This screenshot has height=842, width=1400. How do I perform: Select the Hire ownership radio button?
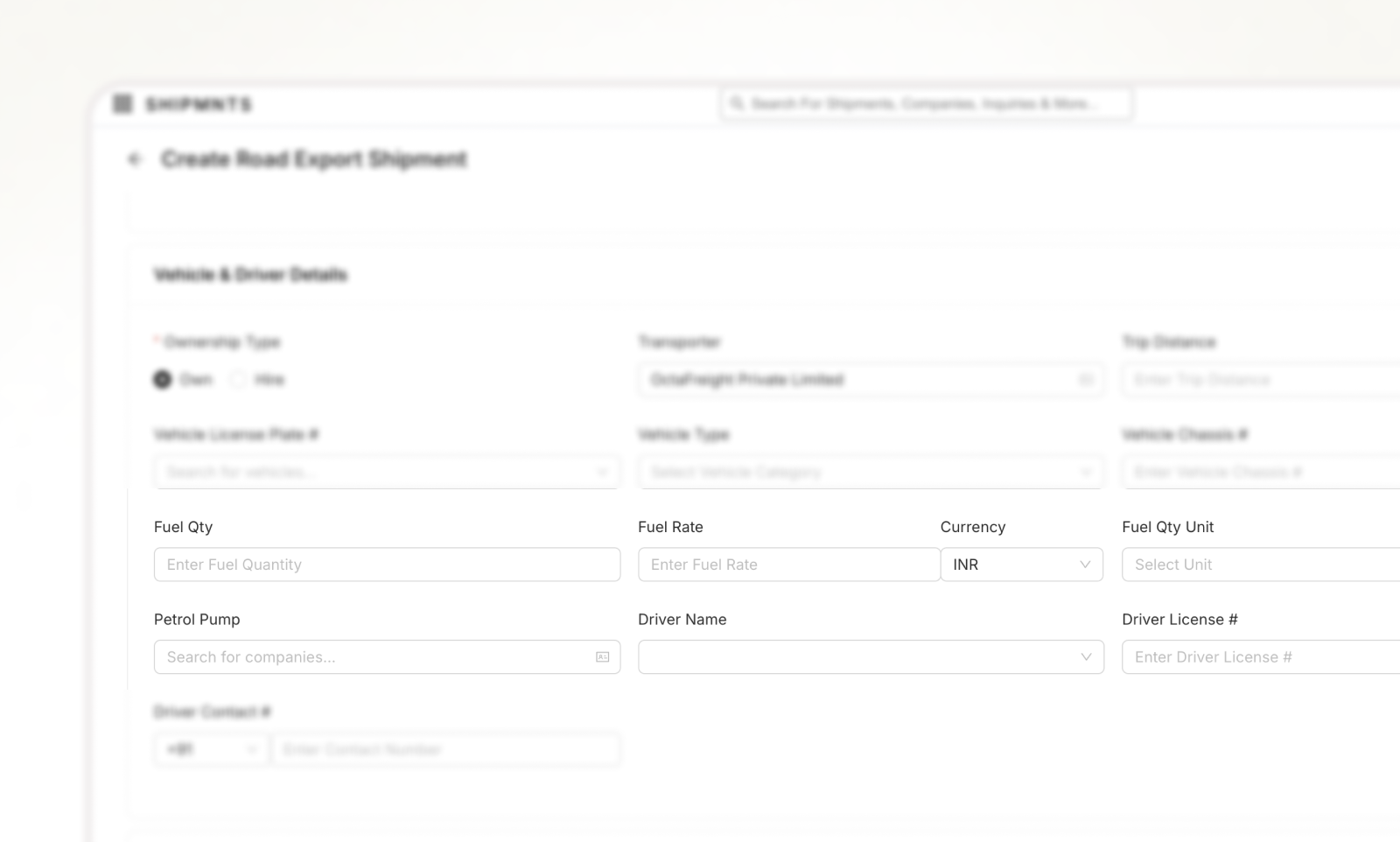pyautogui.click(x=238, y=380)
